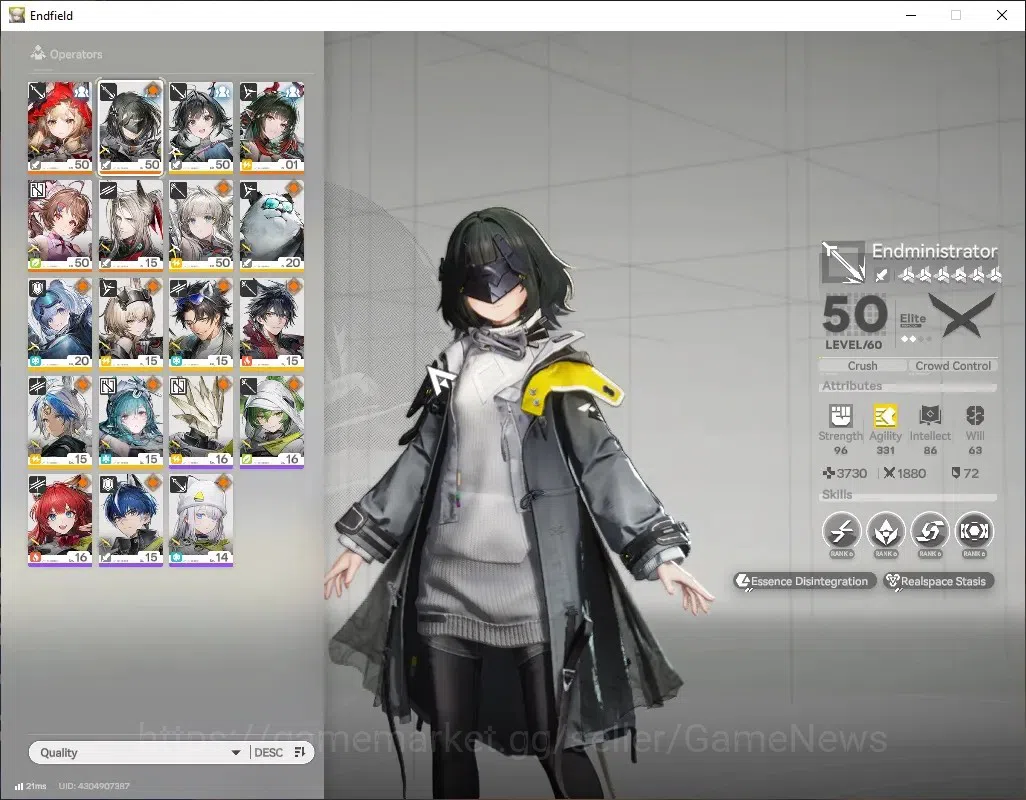1026x800 pixels.
Task: Select the white beanie girl level 14 card
Action: point(201,520)
